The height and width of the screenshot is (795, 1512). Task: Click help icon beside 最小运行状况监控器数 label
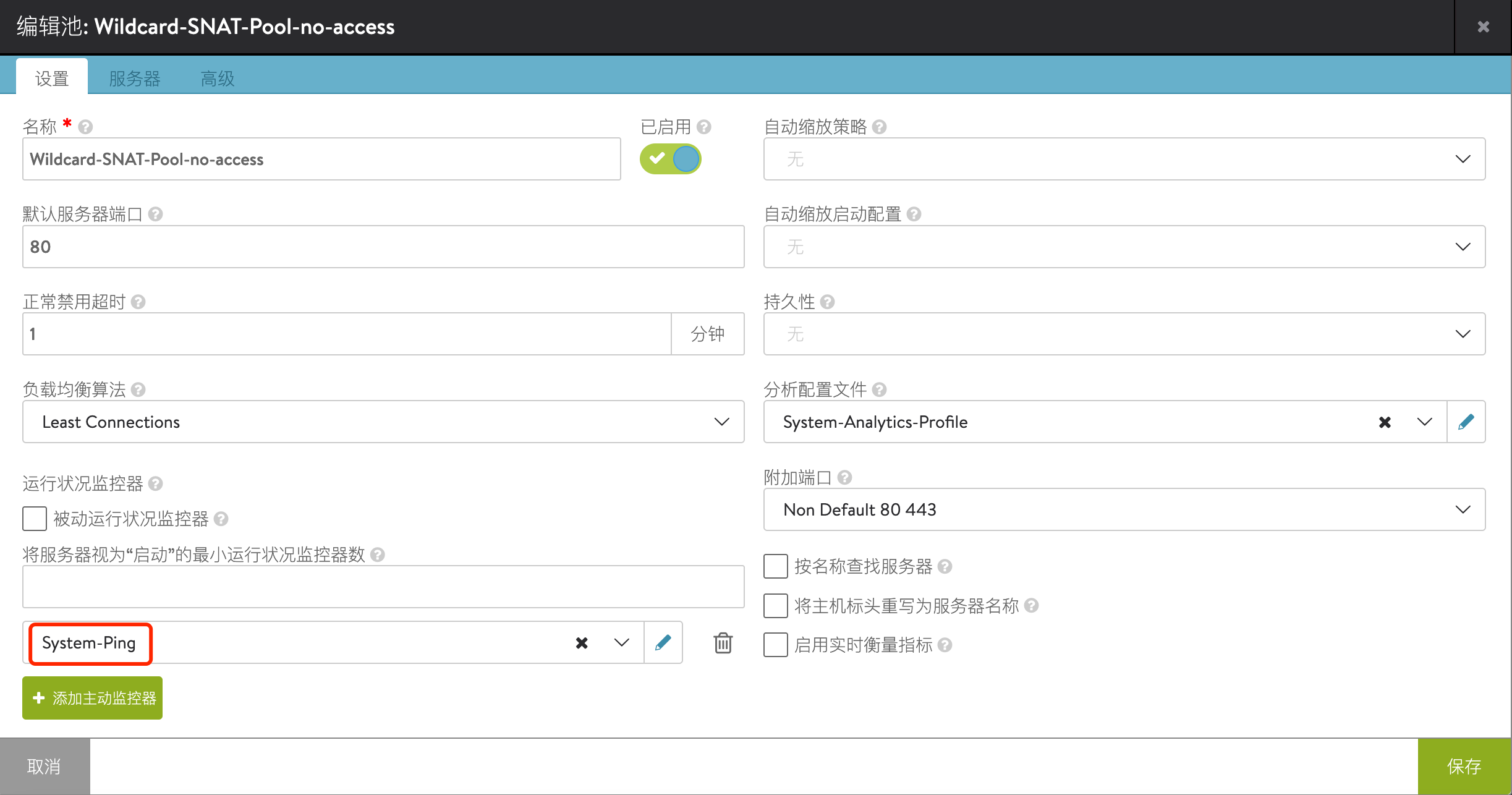(377, 555)
